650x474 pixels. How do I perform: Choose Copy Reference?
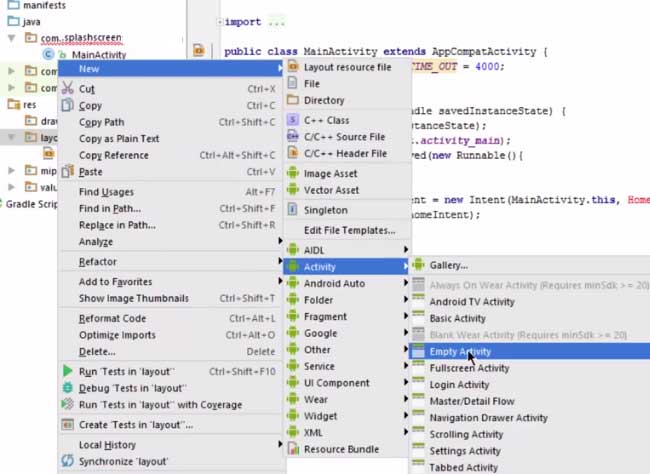(x=172, y=155)
